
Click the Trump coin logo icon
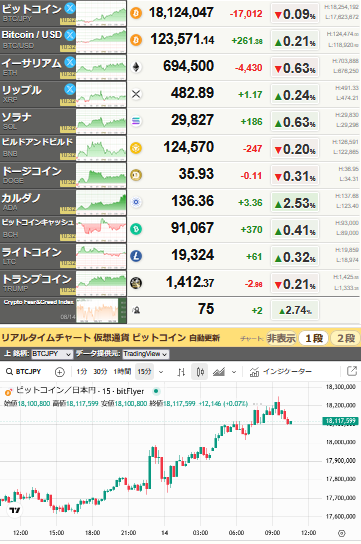tap(136, 283)
